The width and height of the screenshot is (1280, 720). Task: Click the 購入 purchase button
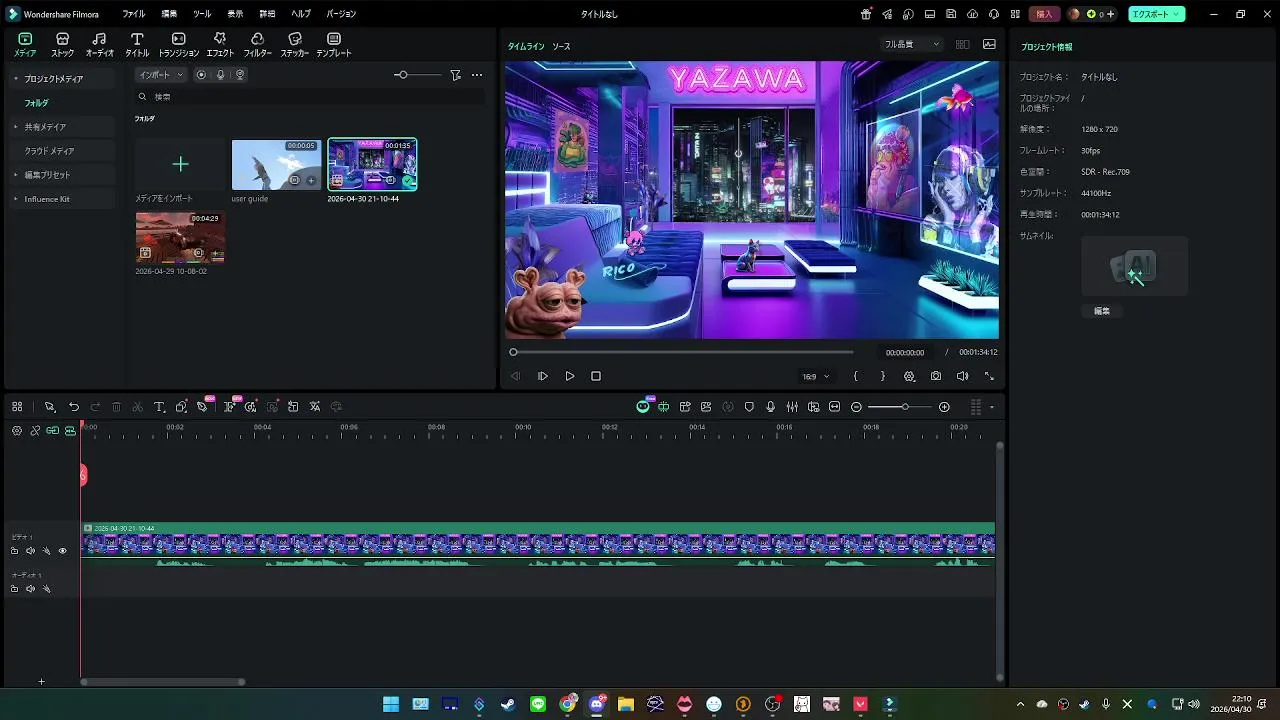pos(1044,14)
